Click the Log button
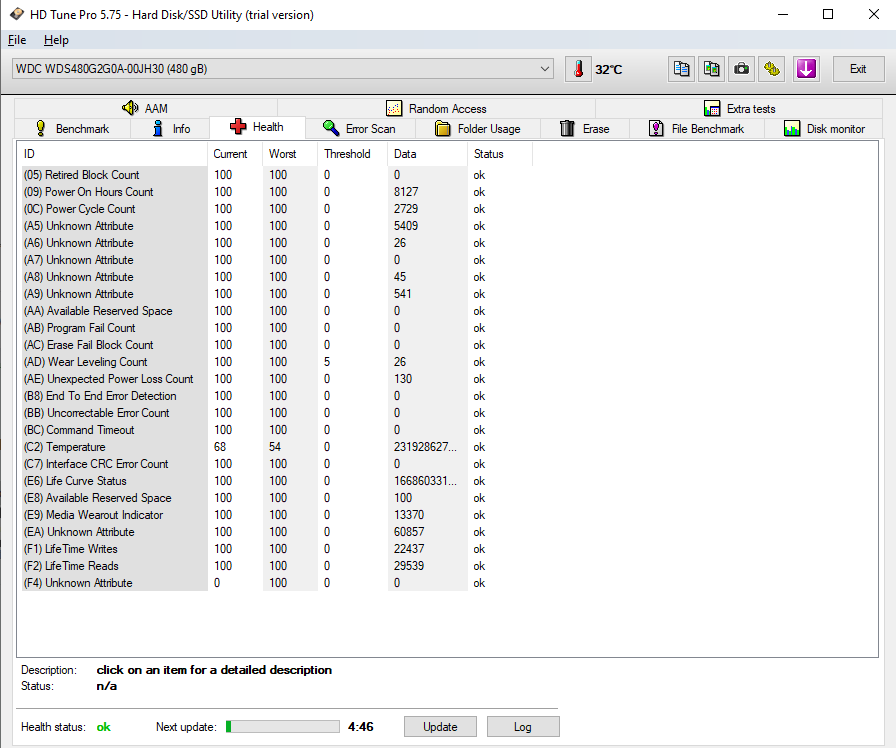Screen dimensions: 896x748 click(x=523, y=727)
